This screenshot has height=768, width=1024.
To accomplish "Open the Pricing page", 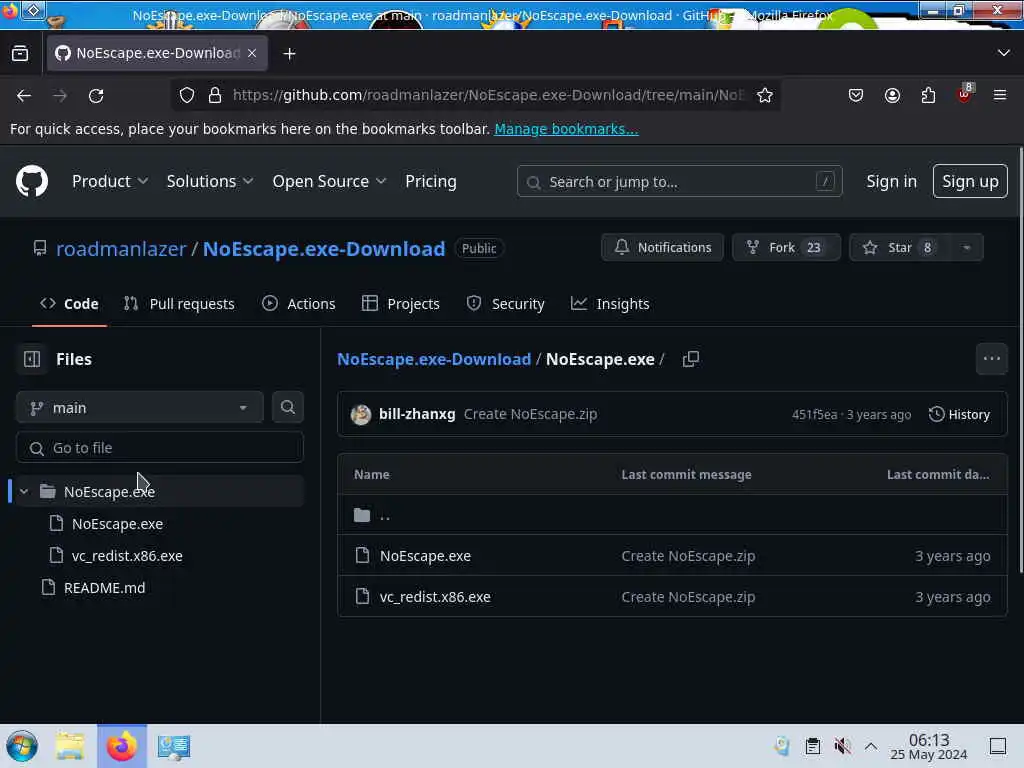I will [430, 181].
